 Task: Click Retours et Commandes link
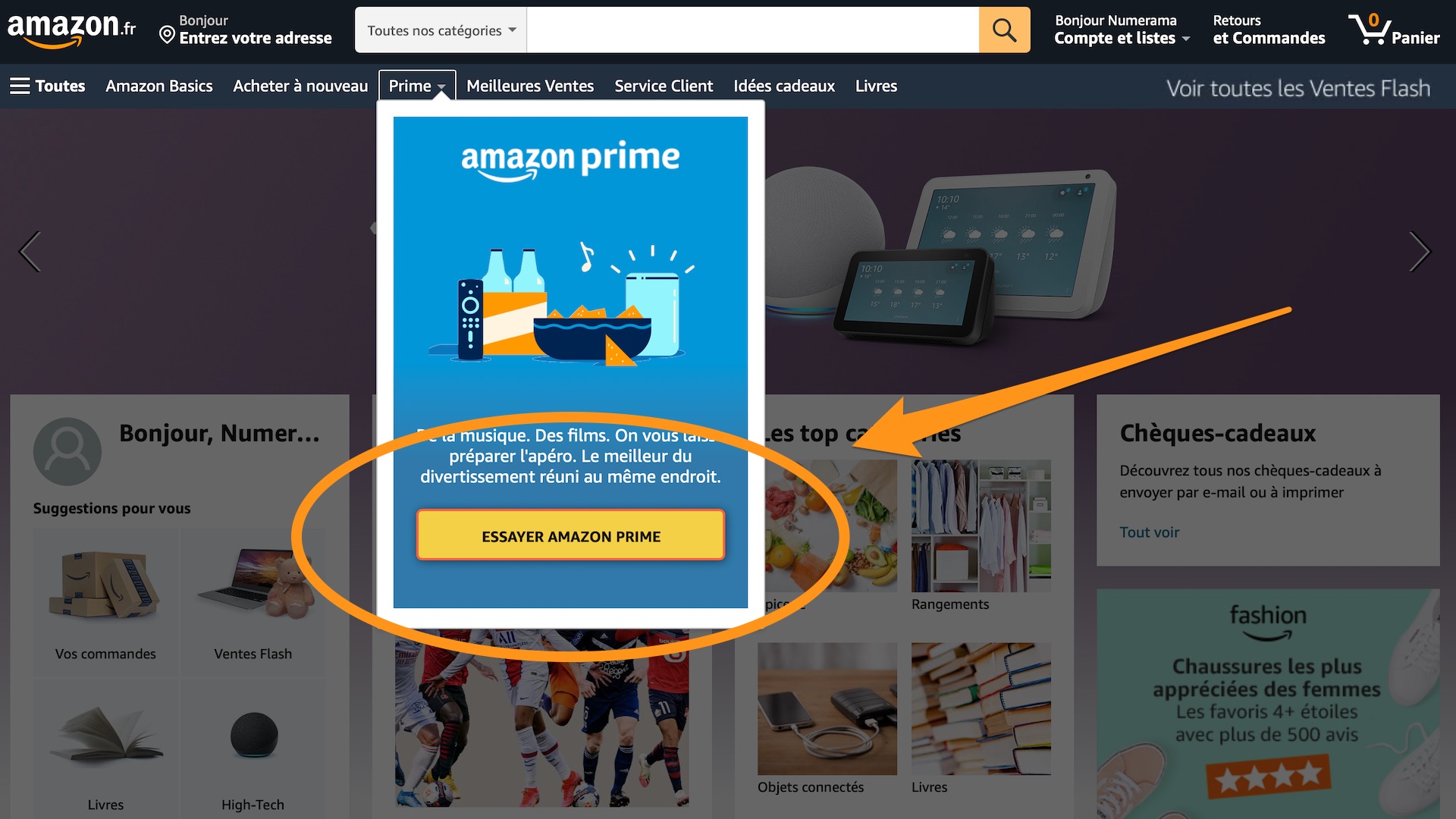tap(1269, 30)
